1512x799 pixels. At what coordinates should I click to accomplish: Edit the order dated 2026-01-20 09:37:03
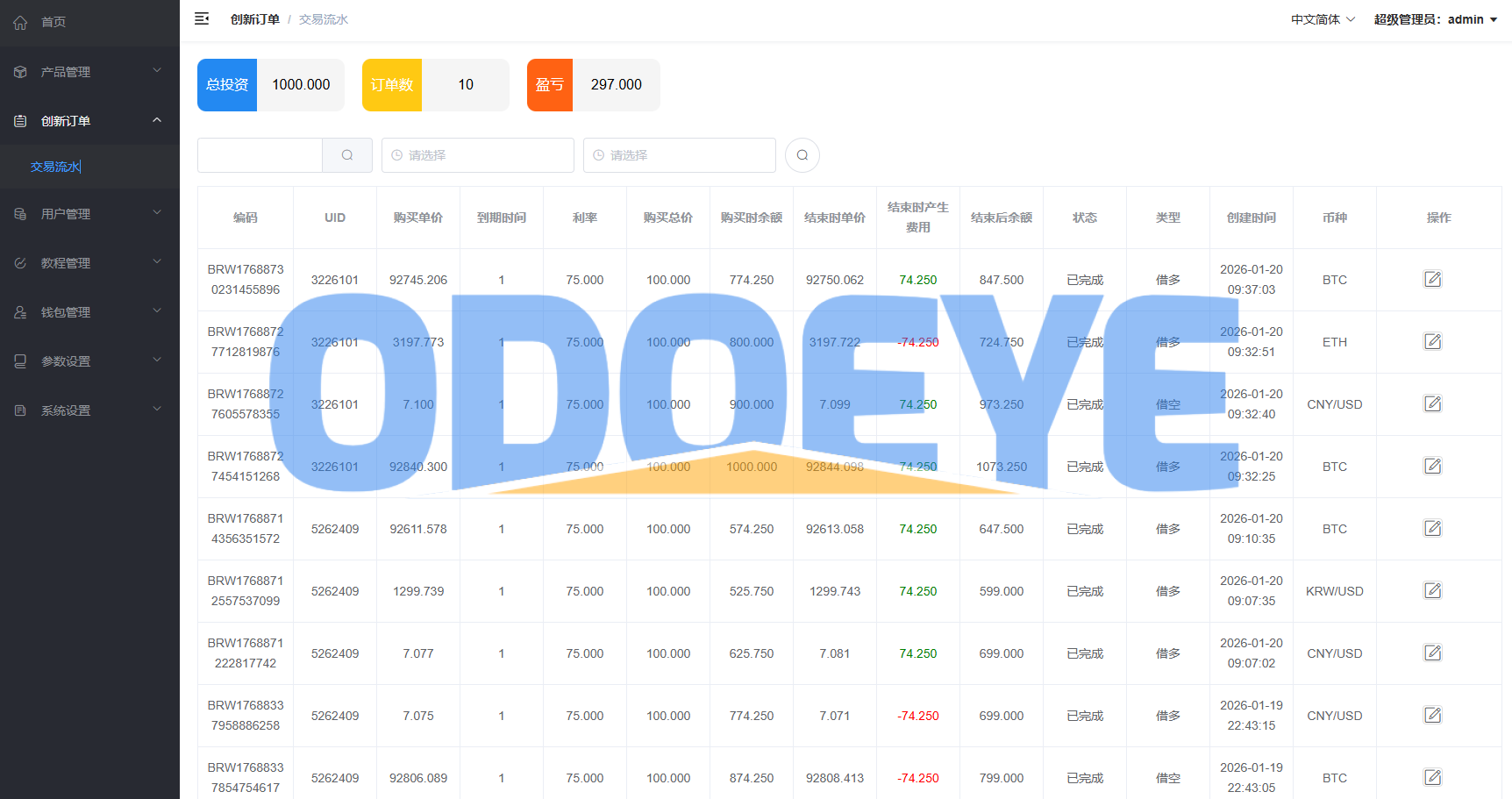coord(1432,280)
